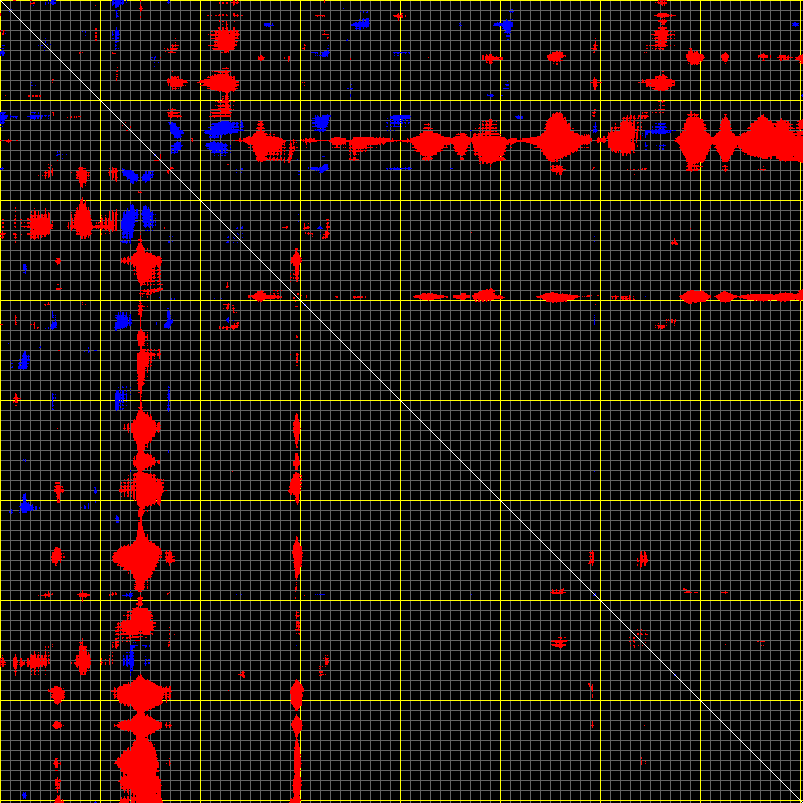Select the fuzzy red square cluster at far left
The width and height of the screenshot is (803, 803).
point(39,225)
